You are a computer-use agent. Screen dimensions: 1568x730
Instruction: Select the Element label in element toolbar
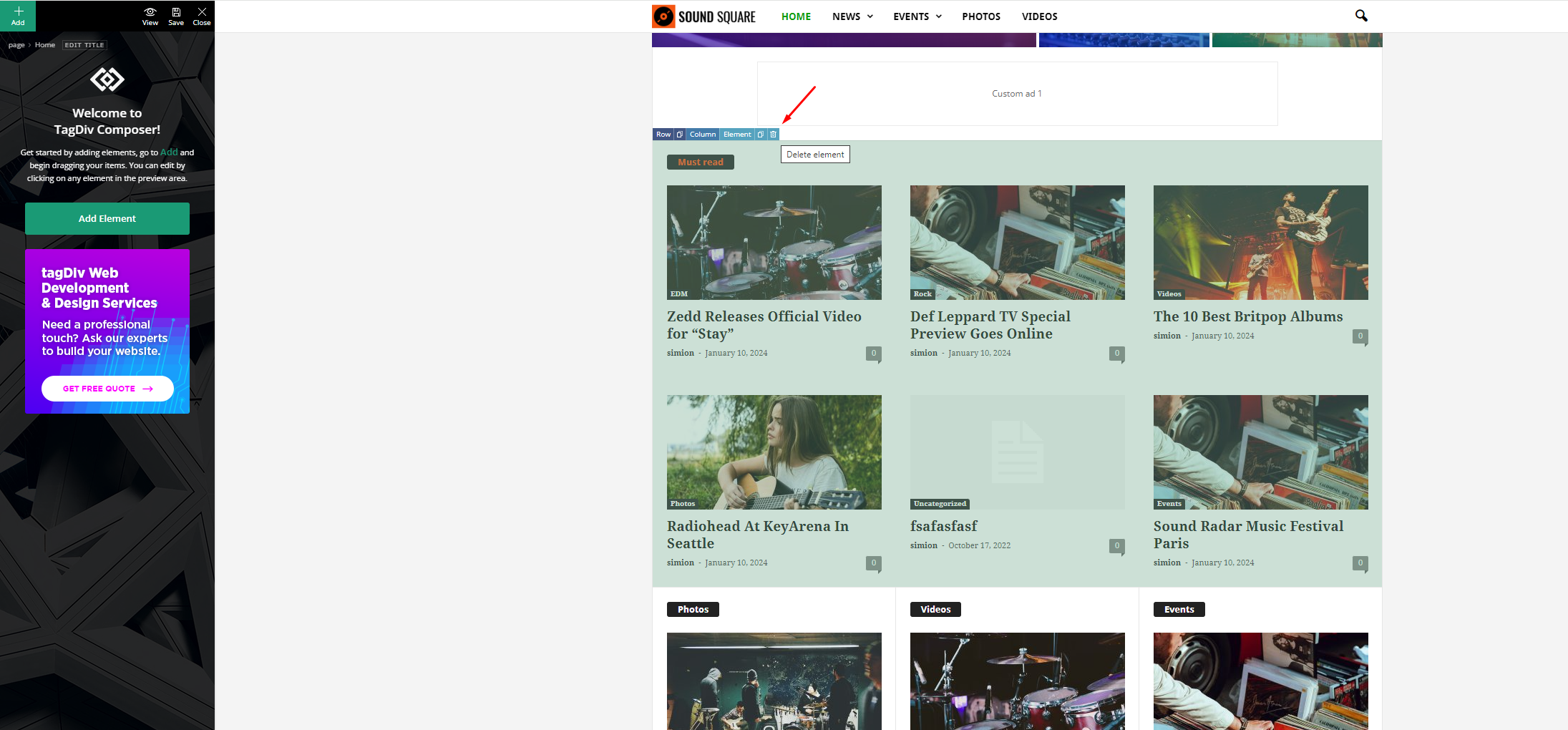point(737,135)
